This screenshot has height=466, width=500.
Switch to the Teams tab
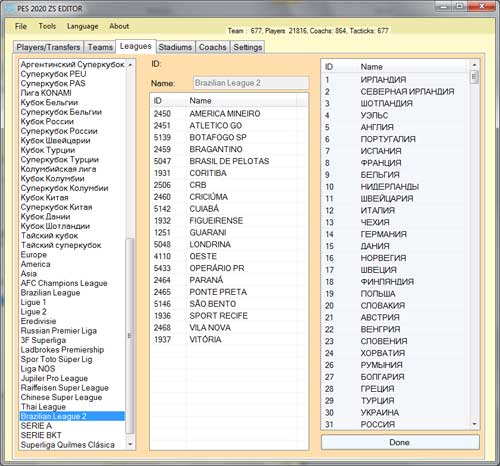[x=100, y=47]
